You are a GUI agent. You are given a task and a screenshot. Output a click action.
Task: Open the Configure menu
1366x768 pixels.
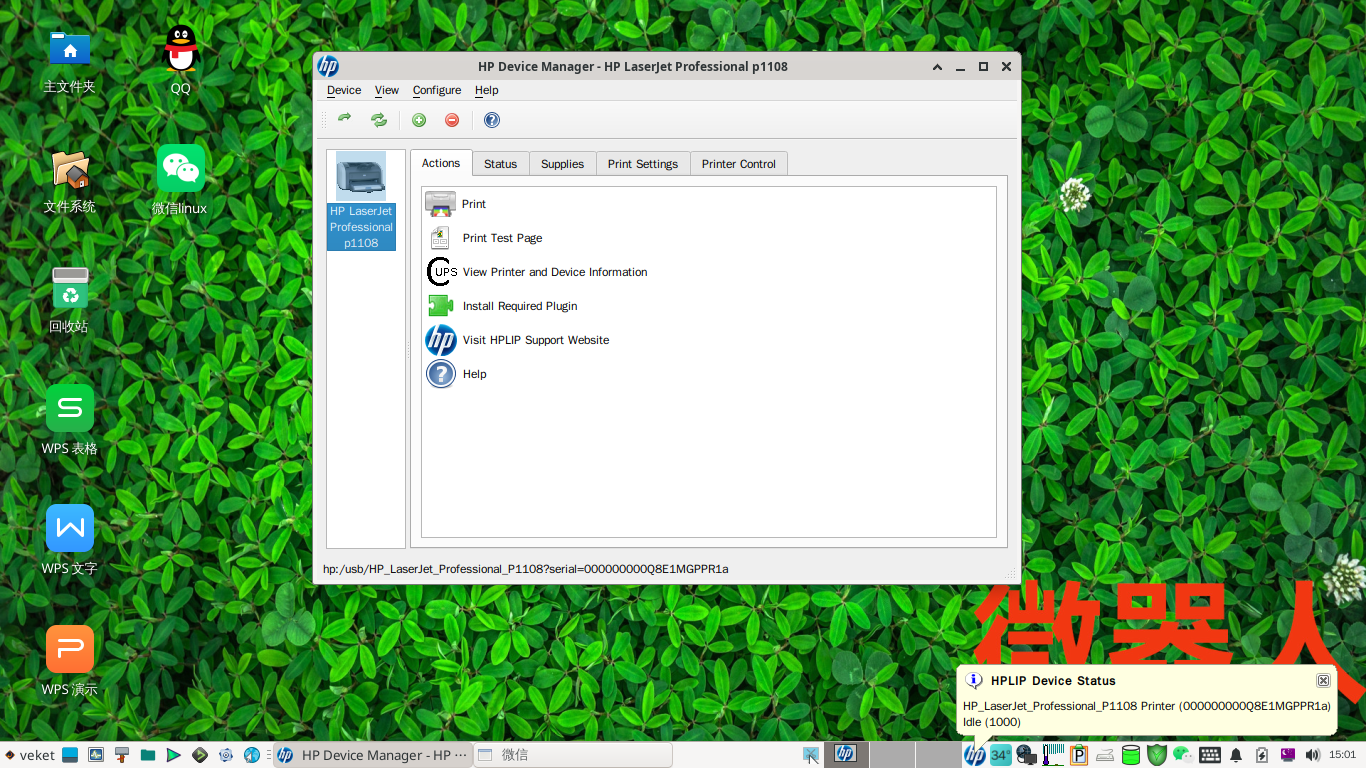tap(437, 90)
